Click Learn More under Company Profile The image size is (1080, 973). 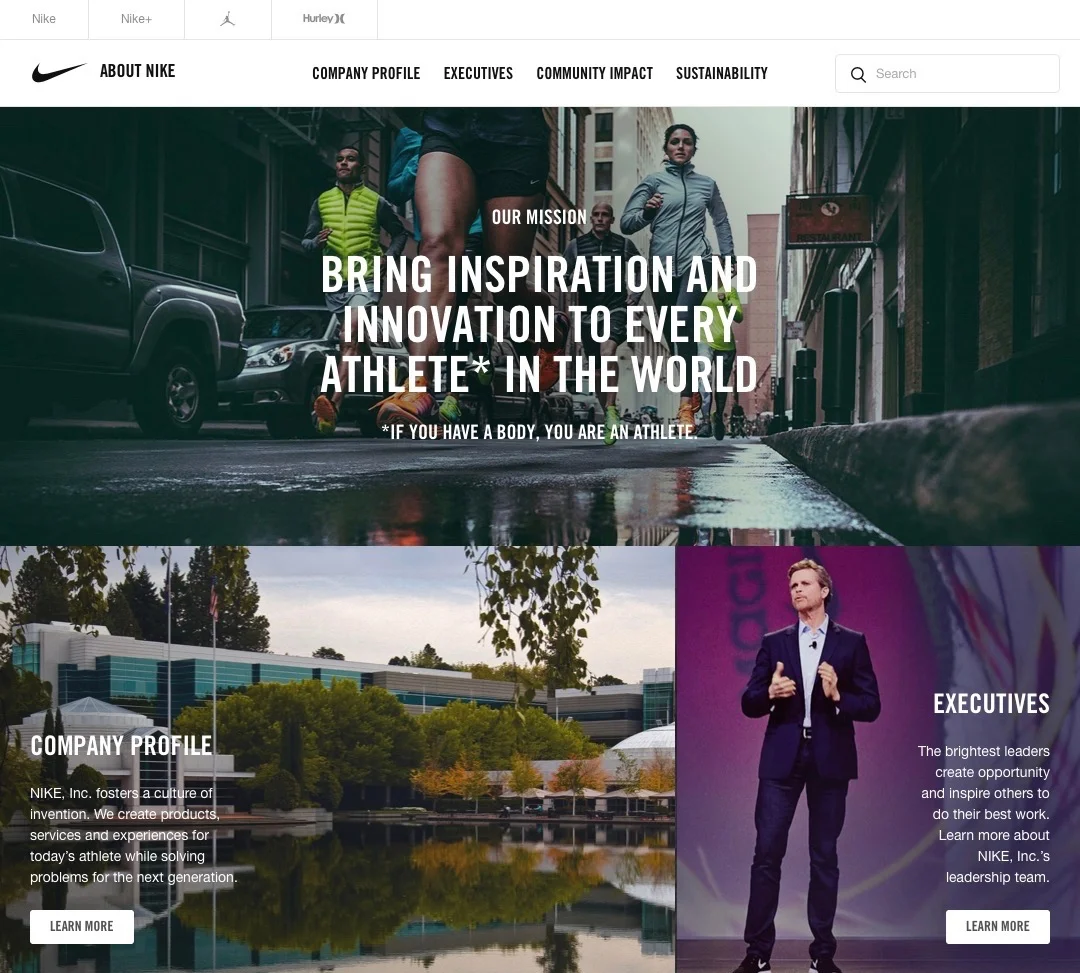click(x=82, y=926)
